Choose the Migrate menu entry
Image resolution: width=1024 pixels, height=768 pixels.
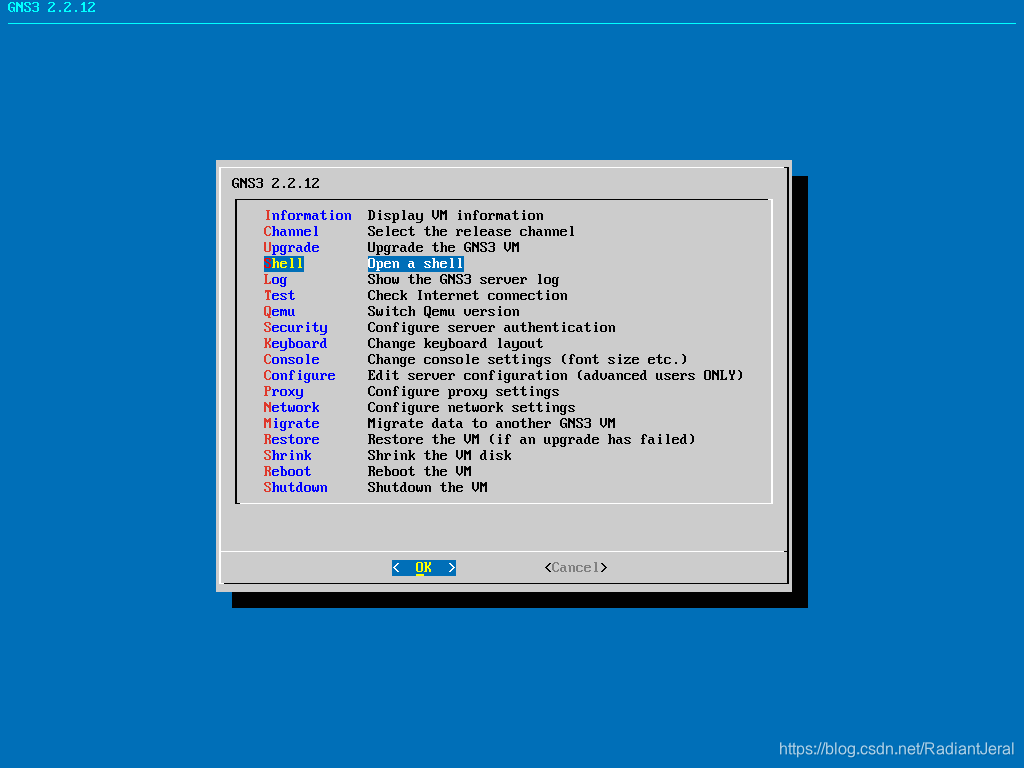click(x=291, y=424)
